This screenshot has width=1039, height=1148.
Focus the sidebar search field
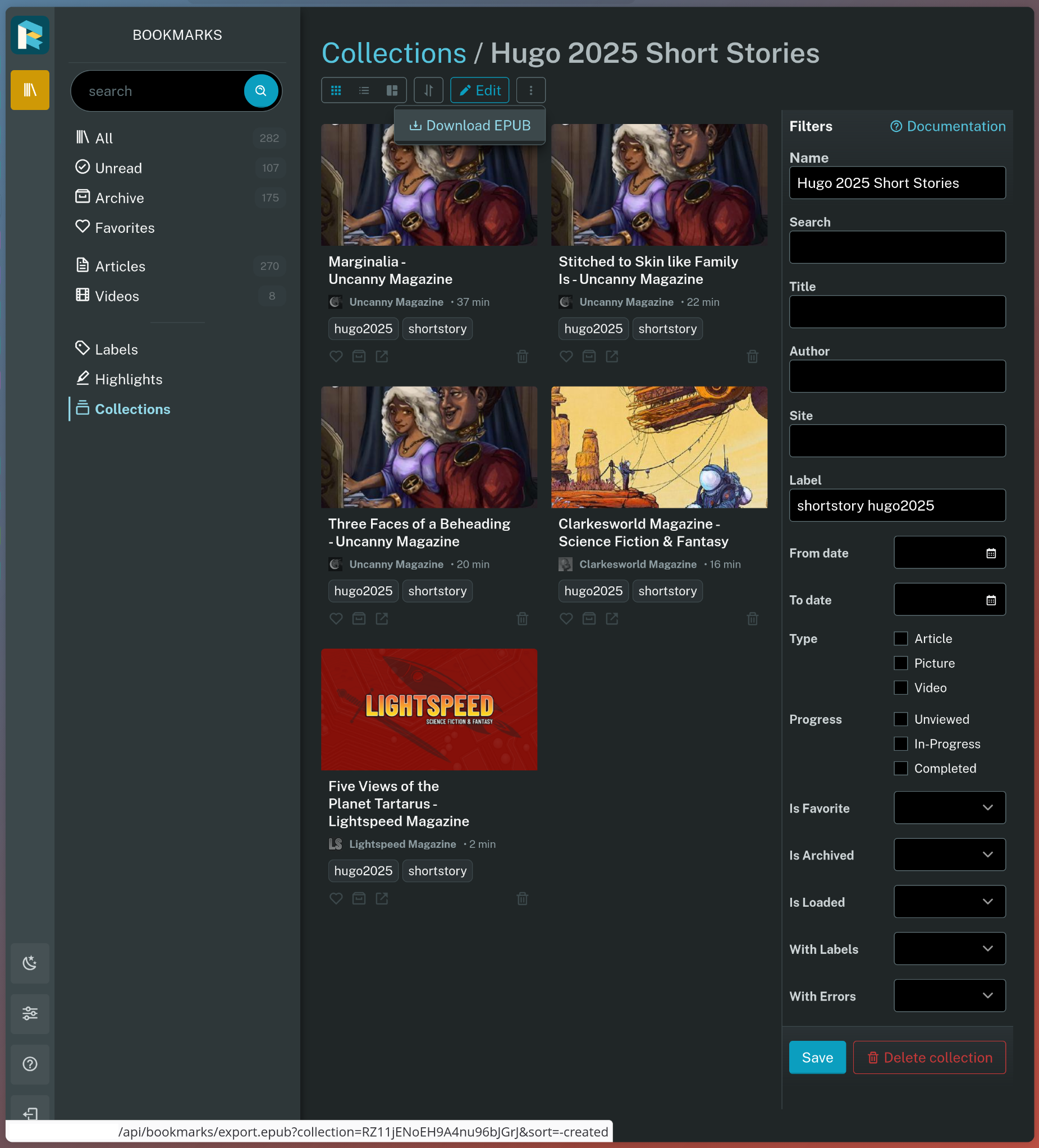coord(159,91)
